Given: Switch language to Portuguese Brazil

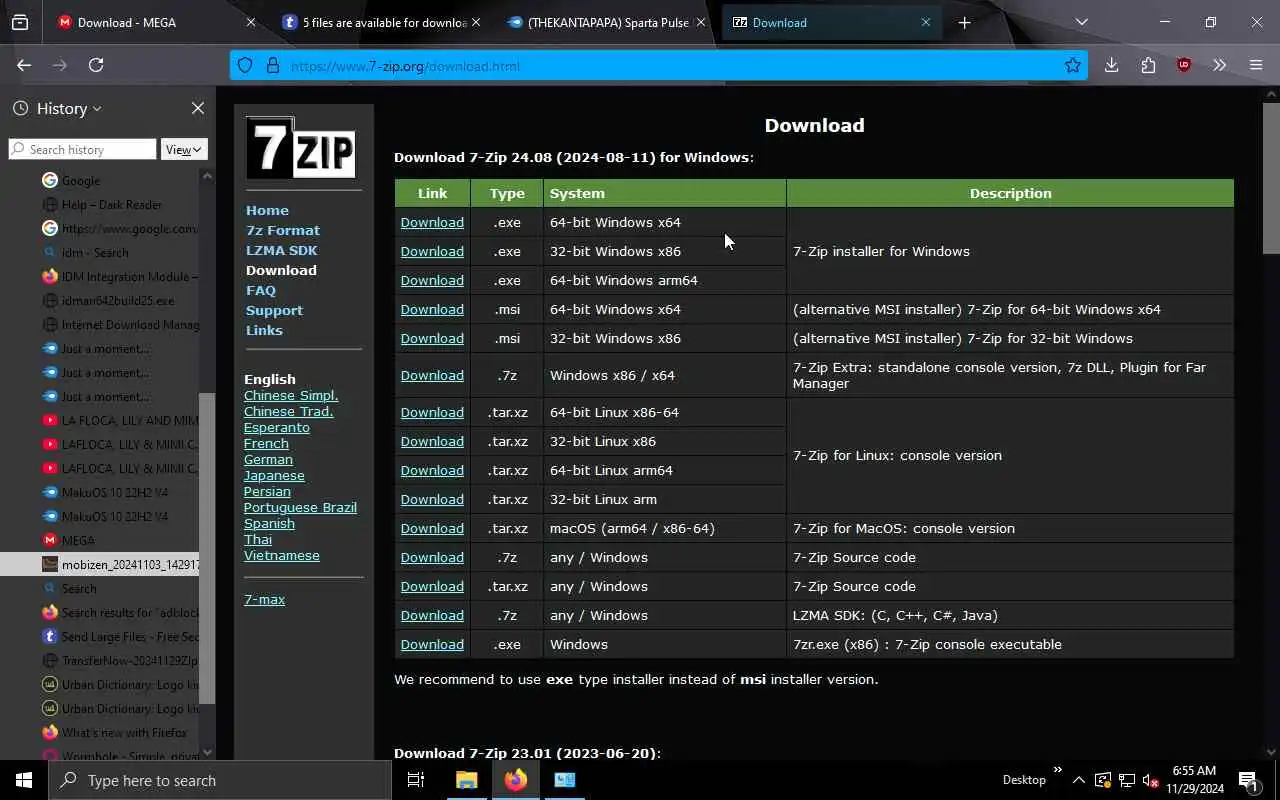Looking at the screenshot, I should pos(300,507).
